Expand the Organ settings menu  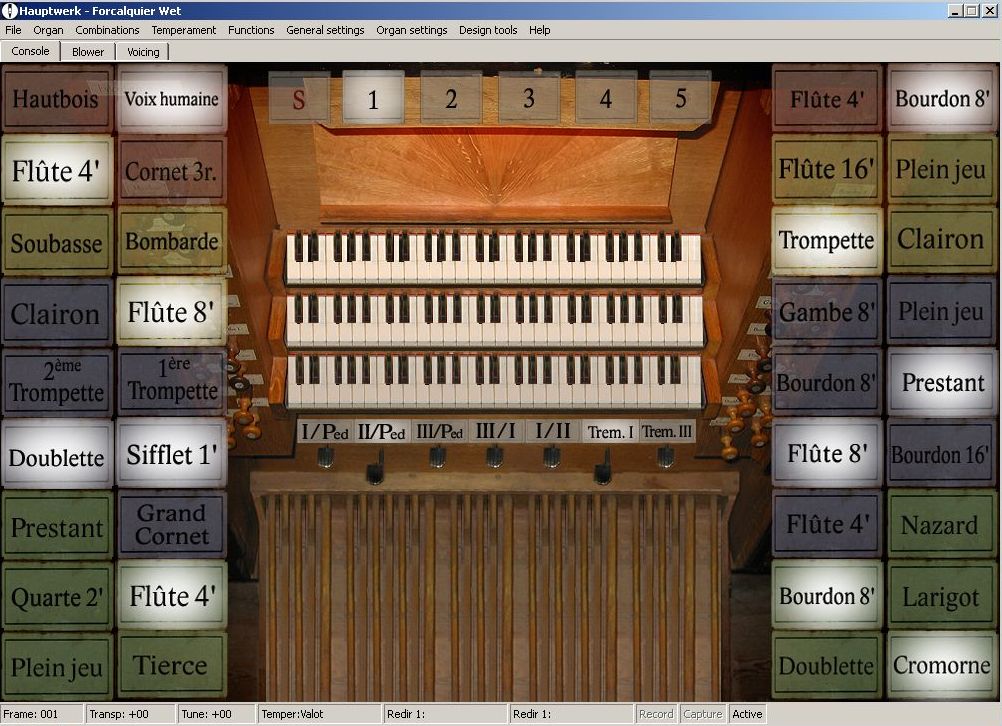411,30
